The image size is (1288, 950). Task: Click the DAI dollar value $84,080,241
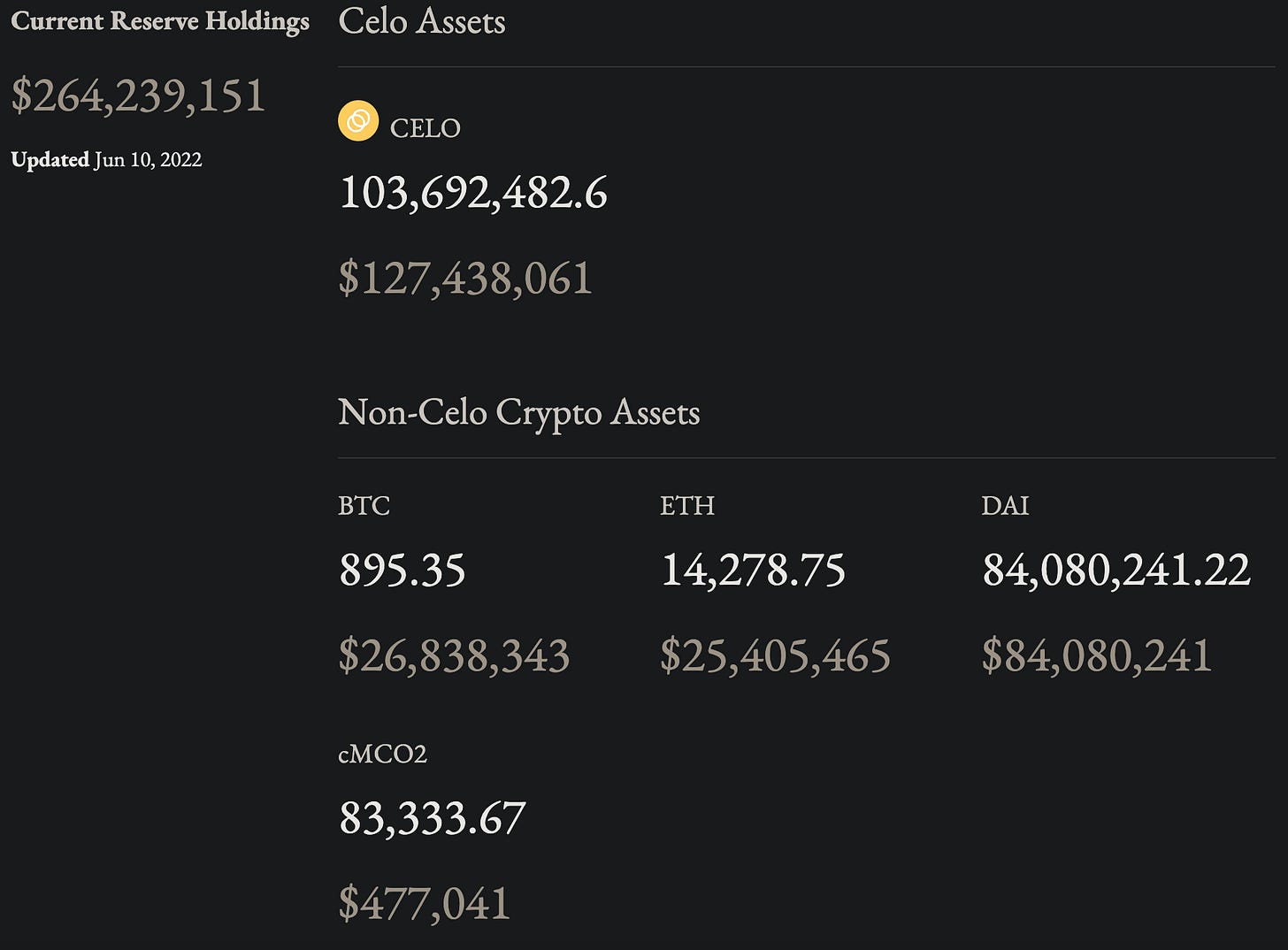(x=1097, y=656)
